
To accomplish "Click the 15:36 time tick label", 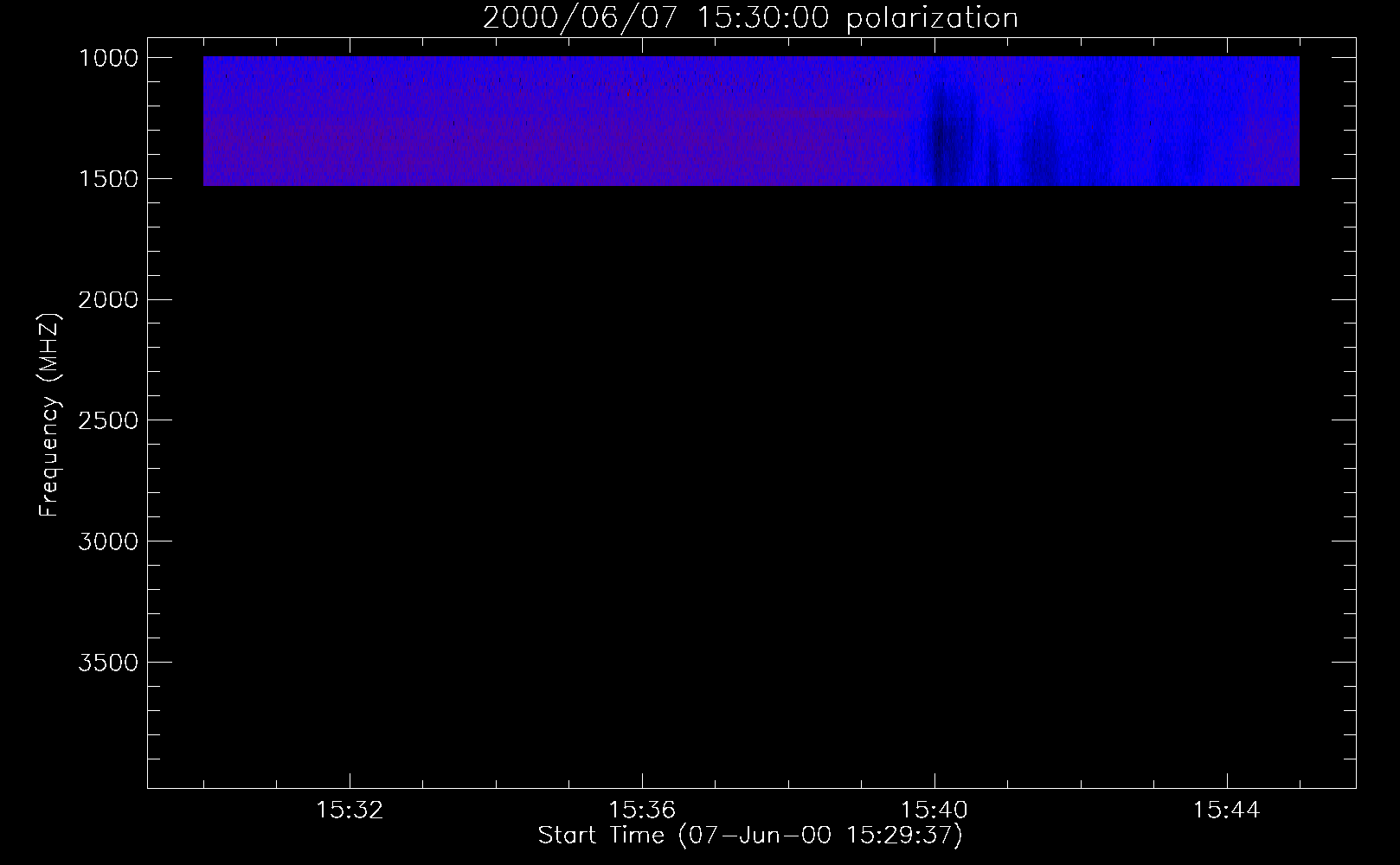I will 642,811.
